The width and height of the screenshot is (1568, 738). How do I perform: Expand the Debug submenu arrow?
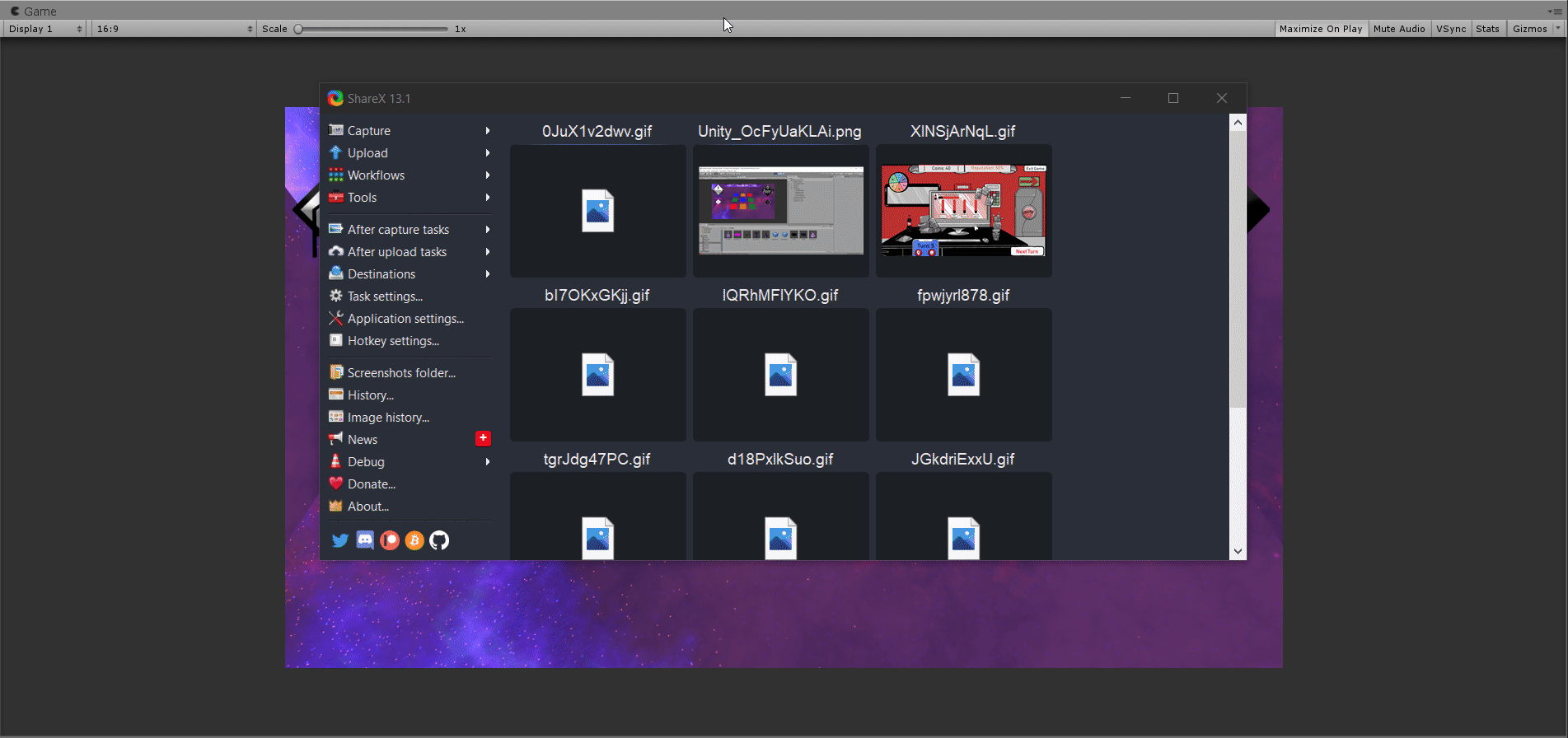pos(488,461)
